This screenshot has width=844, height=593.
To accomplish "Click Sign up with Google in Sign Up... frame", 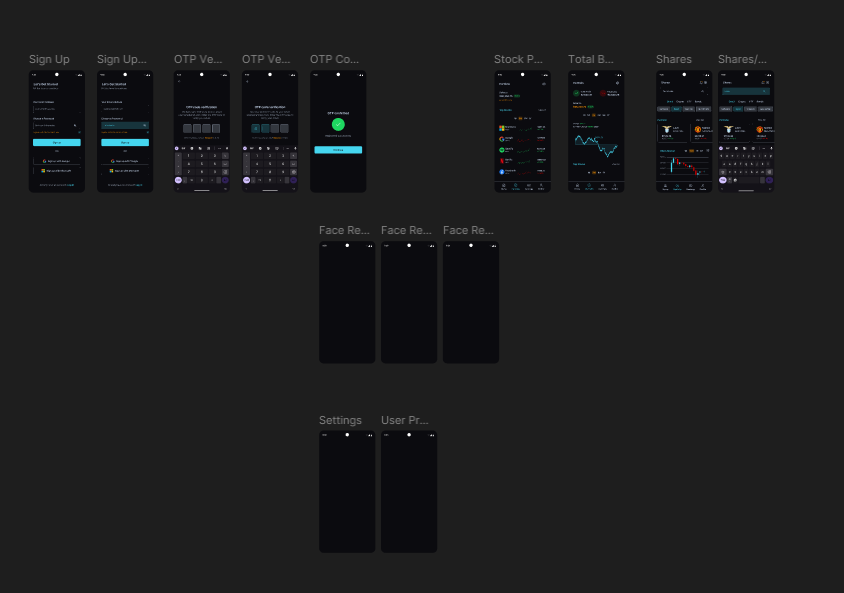I will (x=125, y=161).
